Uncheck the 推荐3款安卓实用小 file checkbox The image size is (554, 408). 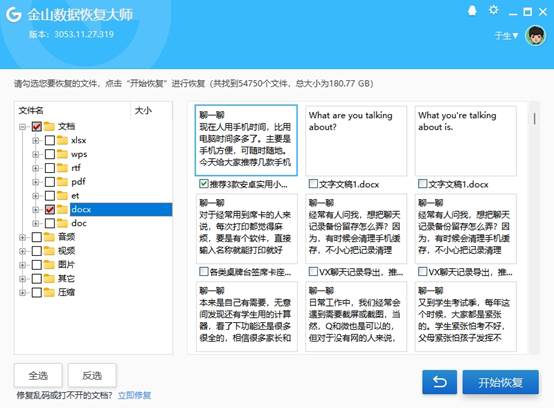(204, 184)
